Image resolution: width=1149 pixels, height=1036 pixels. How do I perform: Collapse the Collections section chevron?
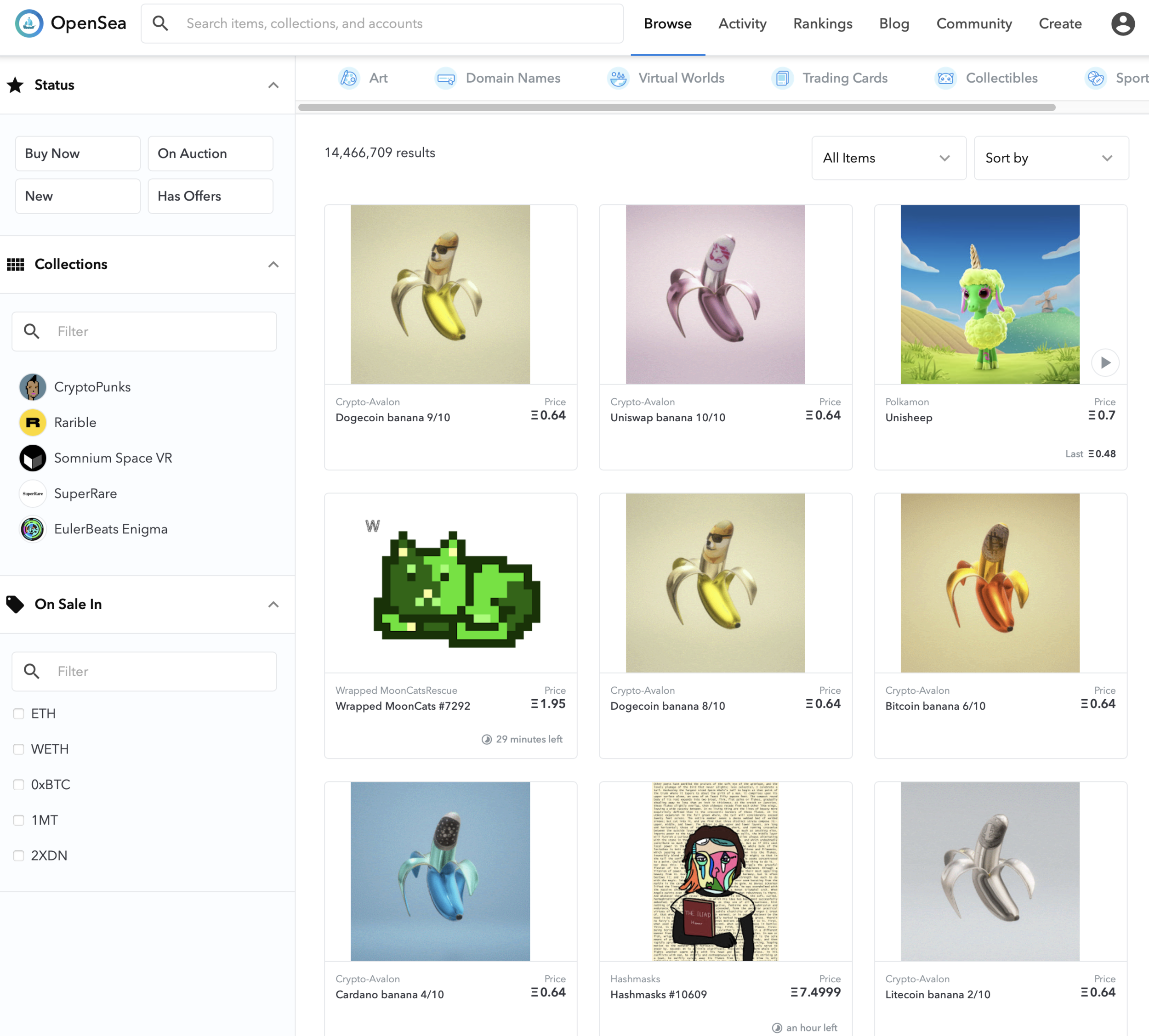[273, 265]
